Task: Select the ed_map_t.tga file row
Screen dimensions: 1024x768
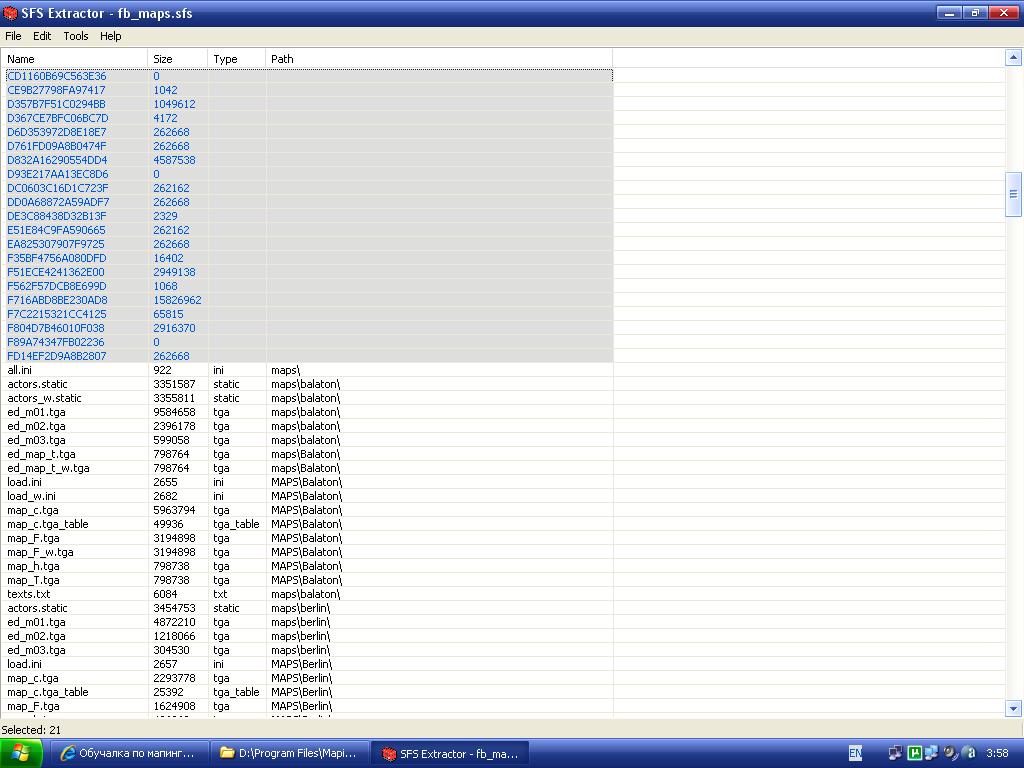Action: coord(307,454)
